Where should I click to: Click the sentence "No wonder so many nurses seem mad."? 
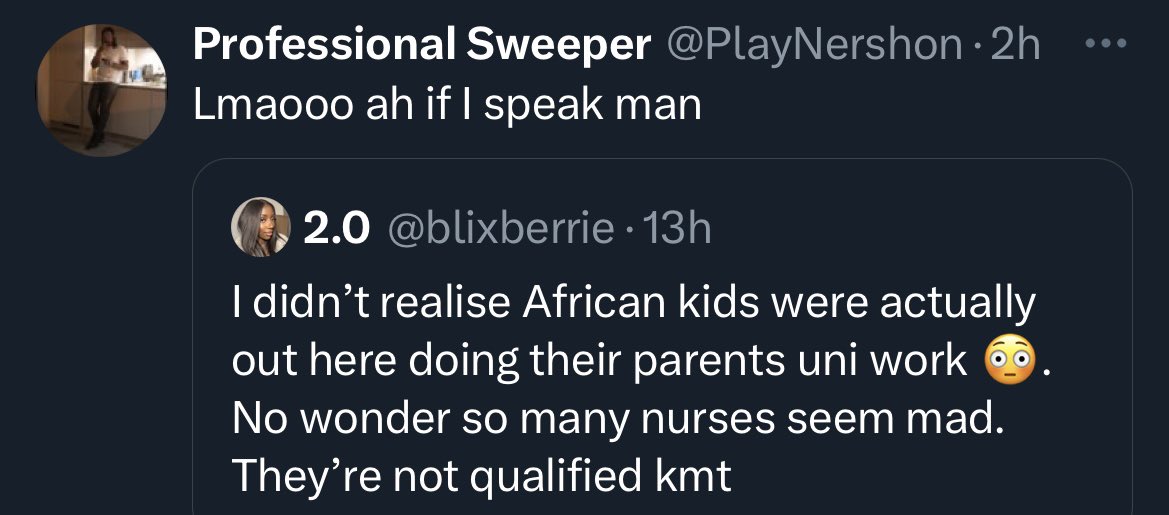tap(617, 418)
